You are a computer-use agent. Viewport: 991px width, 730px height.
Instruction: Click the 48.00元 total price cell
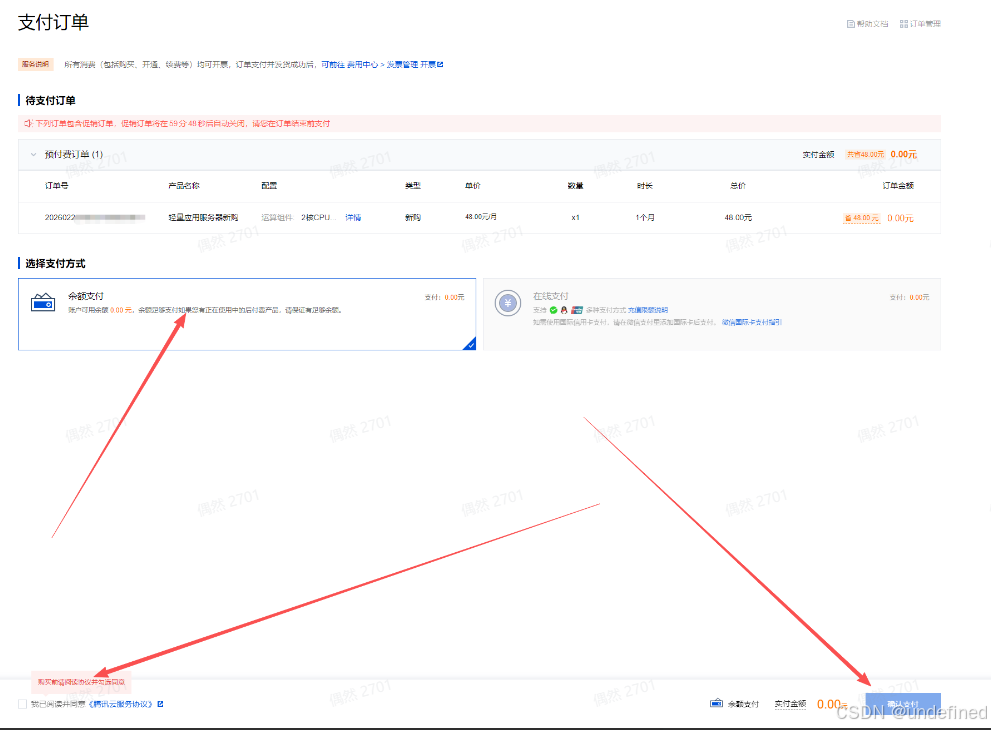[738, 217]
